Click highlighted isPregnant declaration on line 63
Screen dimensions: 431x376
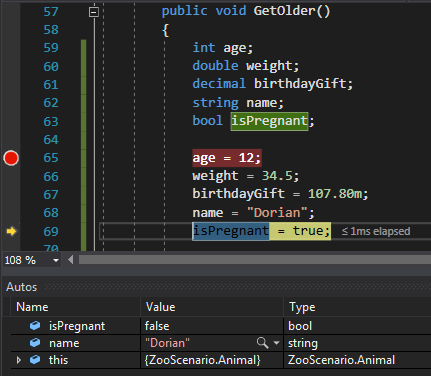click(269, 121)
